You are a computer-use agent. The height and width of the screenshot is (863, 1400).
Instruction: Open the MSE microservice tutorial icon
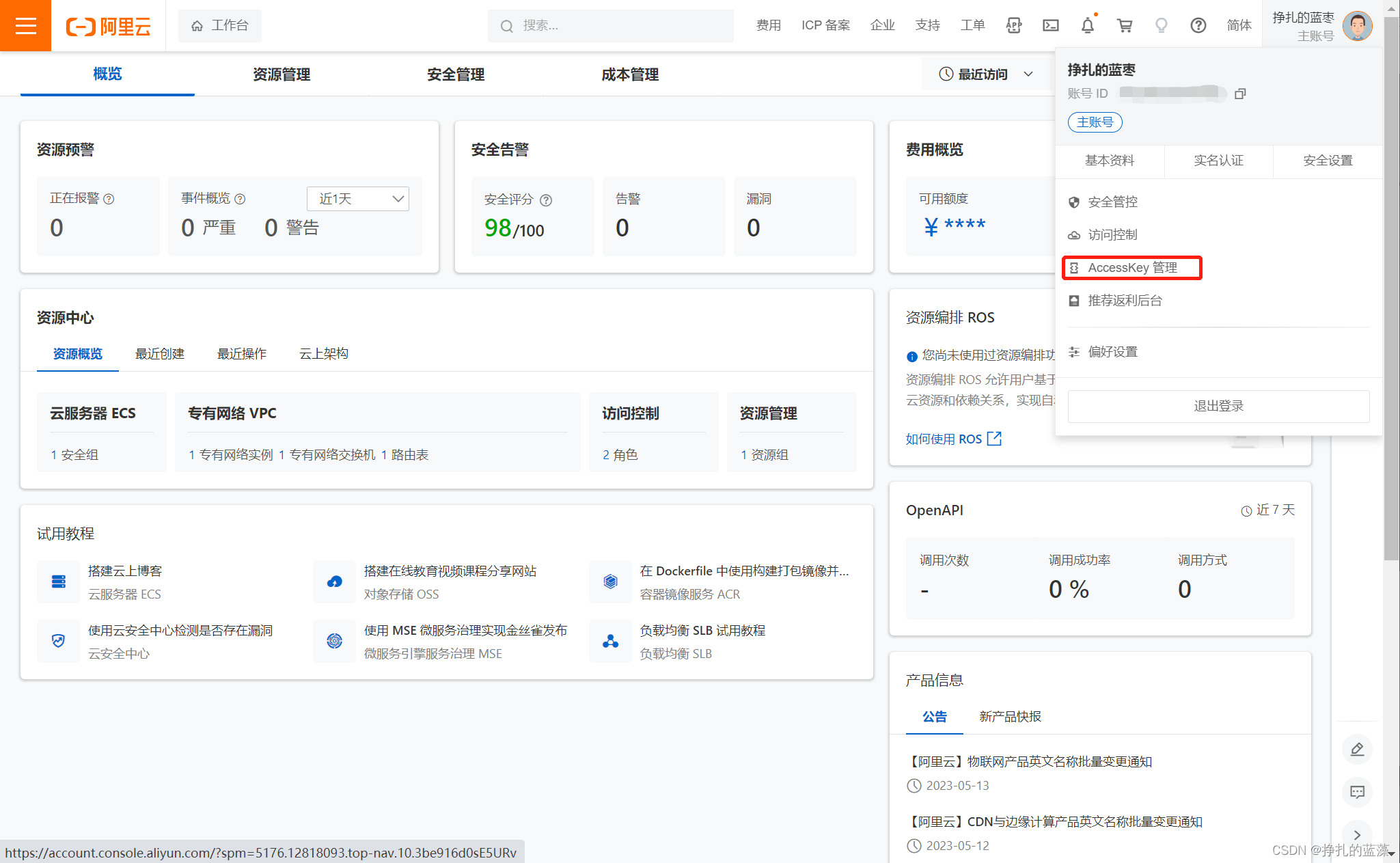pos(335,641)
